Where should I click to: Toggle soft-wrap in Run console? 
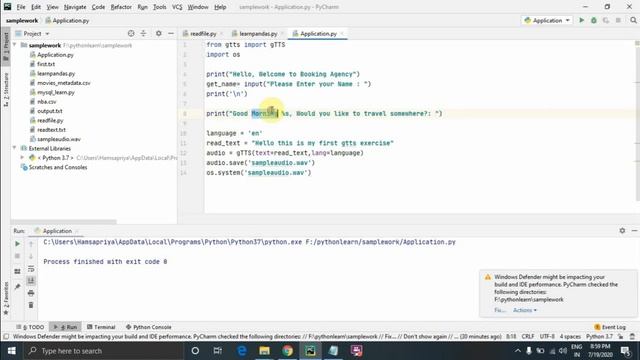(x=31, y=269)
